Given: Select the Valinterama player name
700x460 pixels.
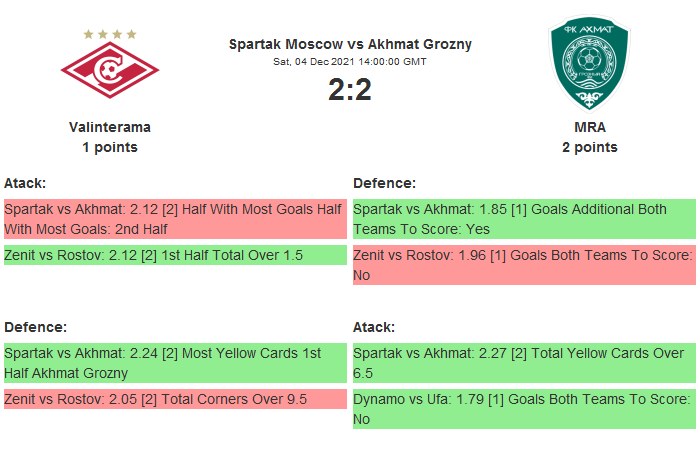Looking at the screenshot, I should 110,127.
